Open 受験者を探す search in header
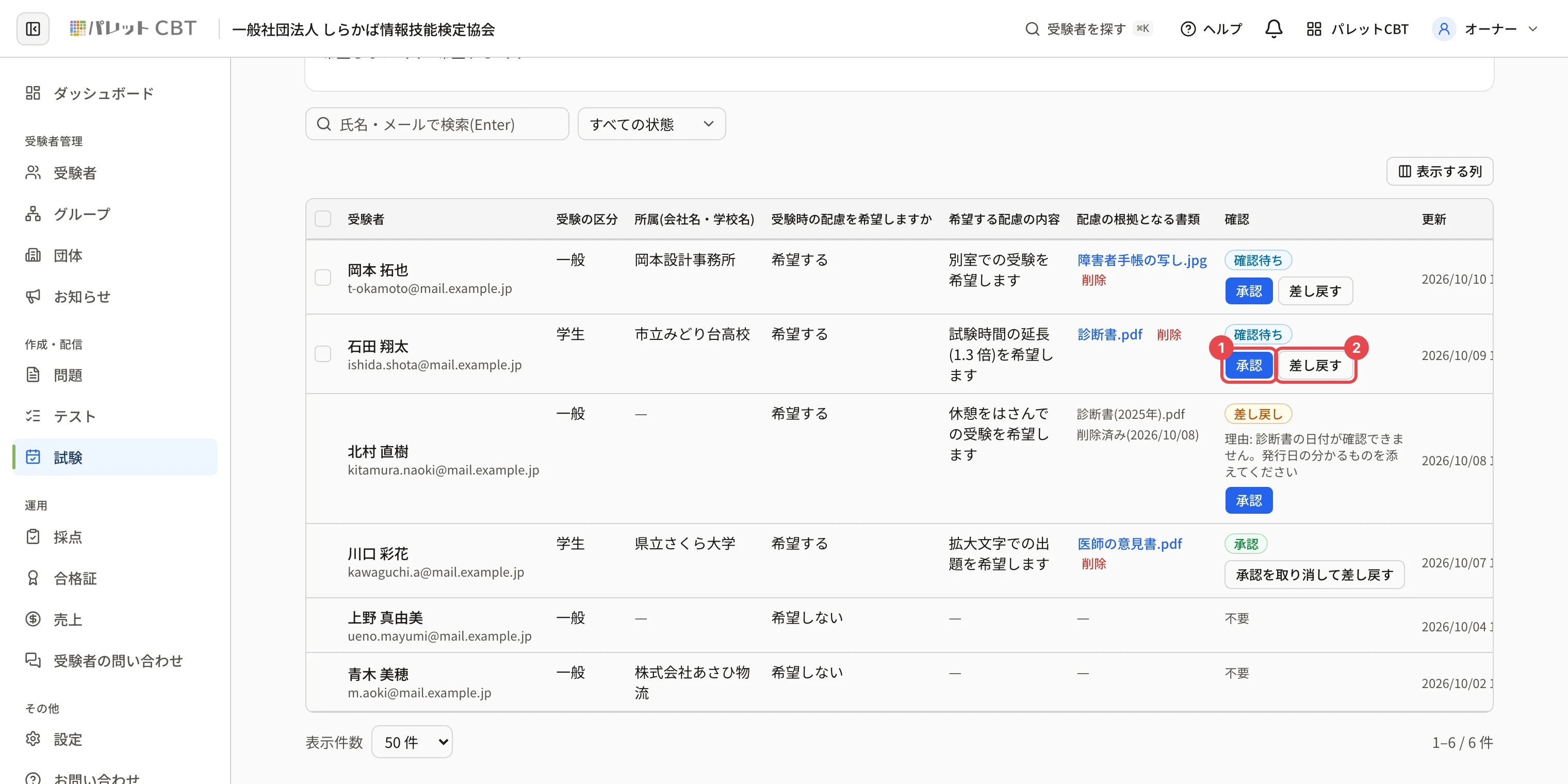Screen dimensions: 1568x784 [x=1088, y=28]
